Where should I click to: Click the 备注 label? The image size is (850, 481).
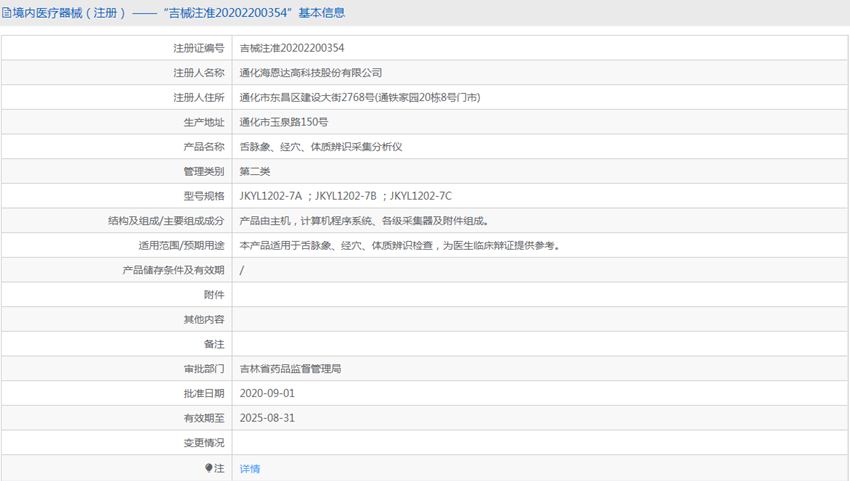214,344
